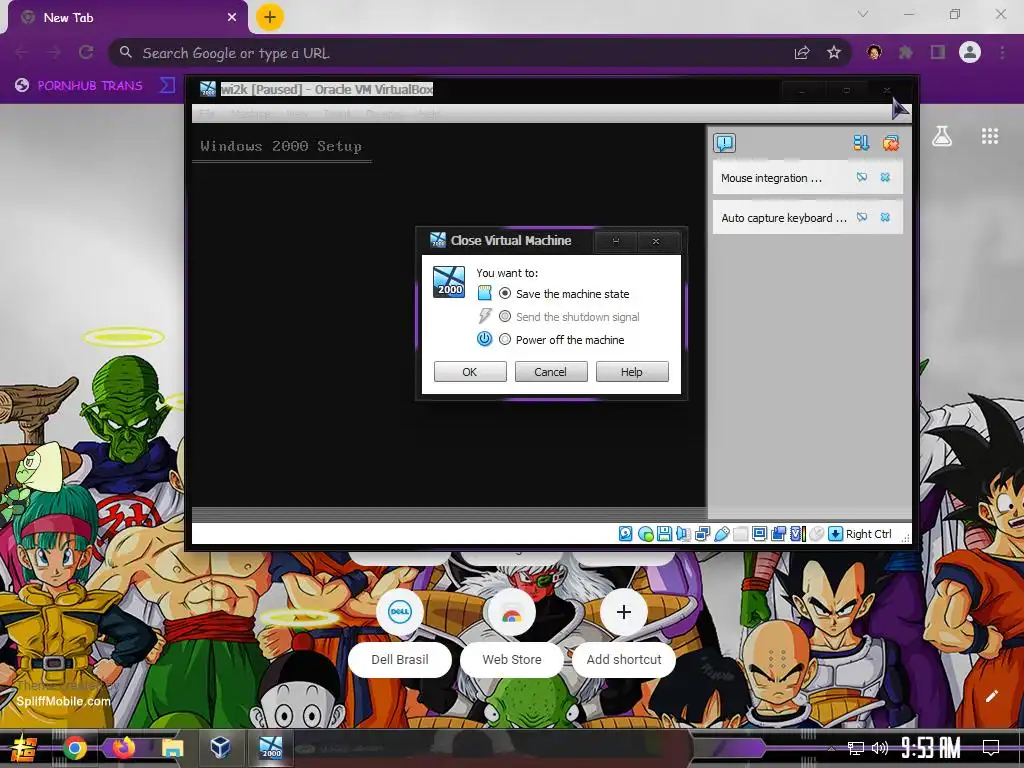
Task: Click the Mouse integration notification text
Action: point(771,178)
